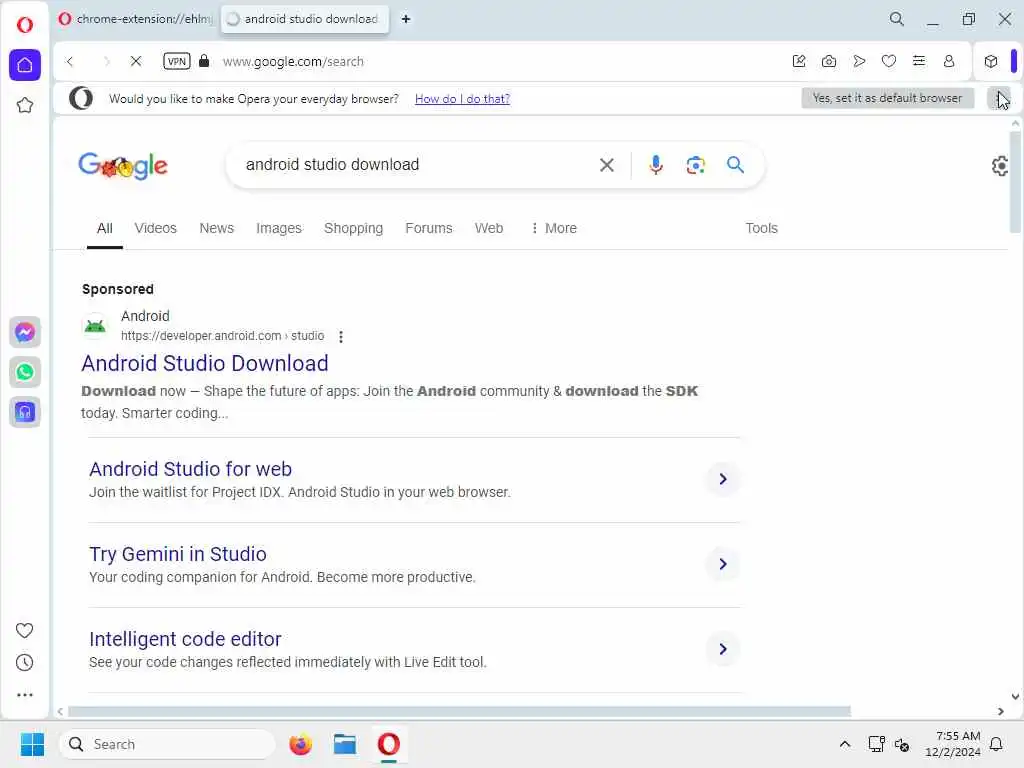The image size is (1024, 768).
Task: Open a new tab with plus button
Action: tap(406, 19)
